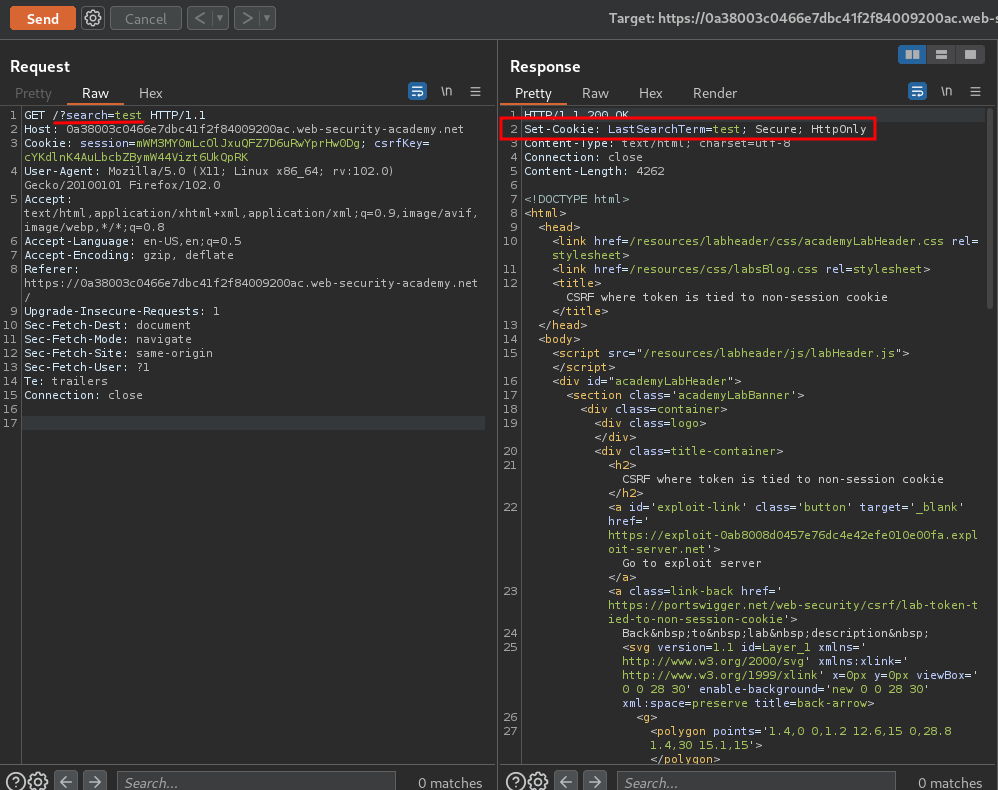998x790 pixels.
Task: Toggle word wrap icon in Response panel
Action: pos(917,92)
